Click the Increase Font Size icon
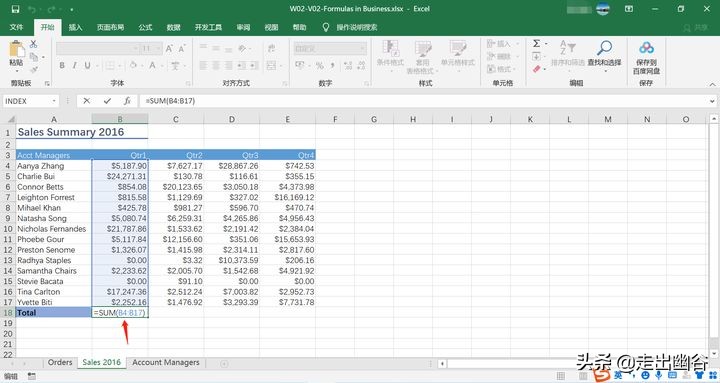This screenshot has height=383, width=720. [169, 48]
